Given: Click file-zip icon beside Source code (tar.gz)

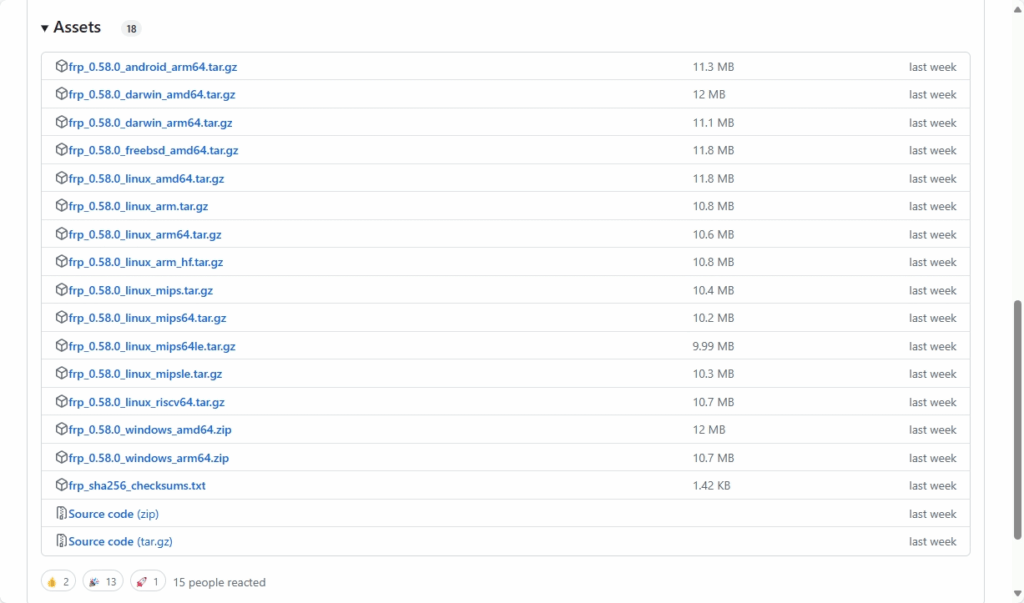Looking at the screenshot, I should (x=62, y=542).
